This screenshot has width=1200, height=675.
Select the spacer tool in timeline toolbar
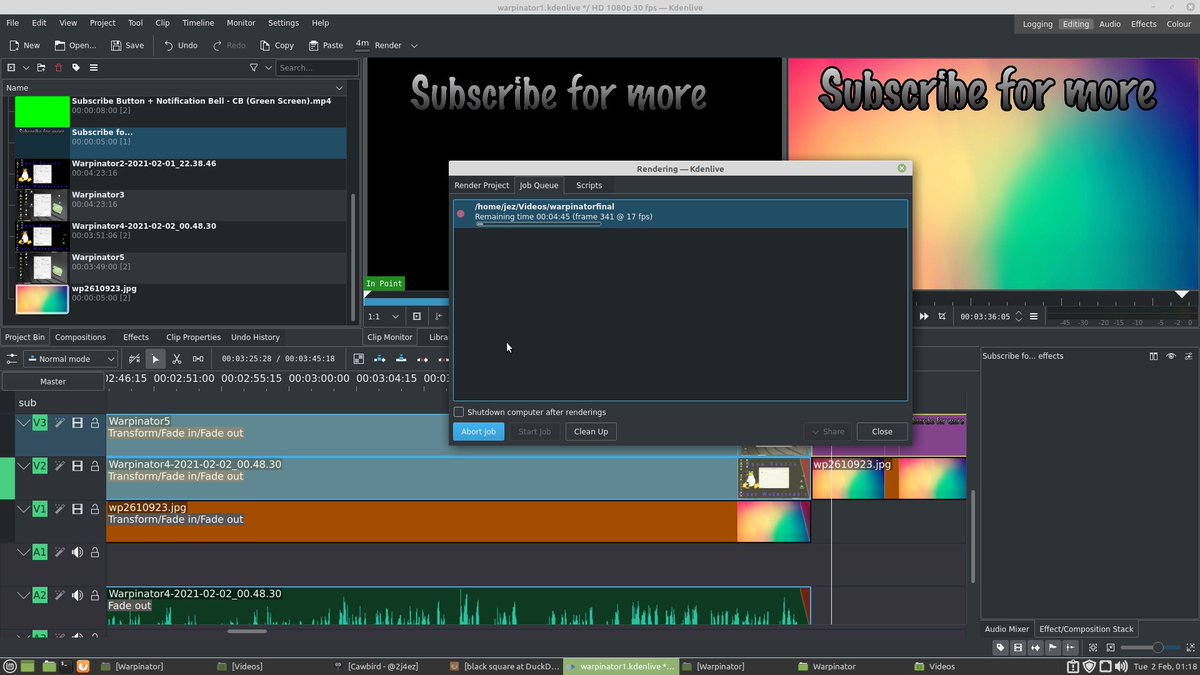(198, 359)
